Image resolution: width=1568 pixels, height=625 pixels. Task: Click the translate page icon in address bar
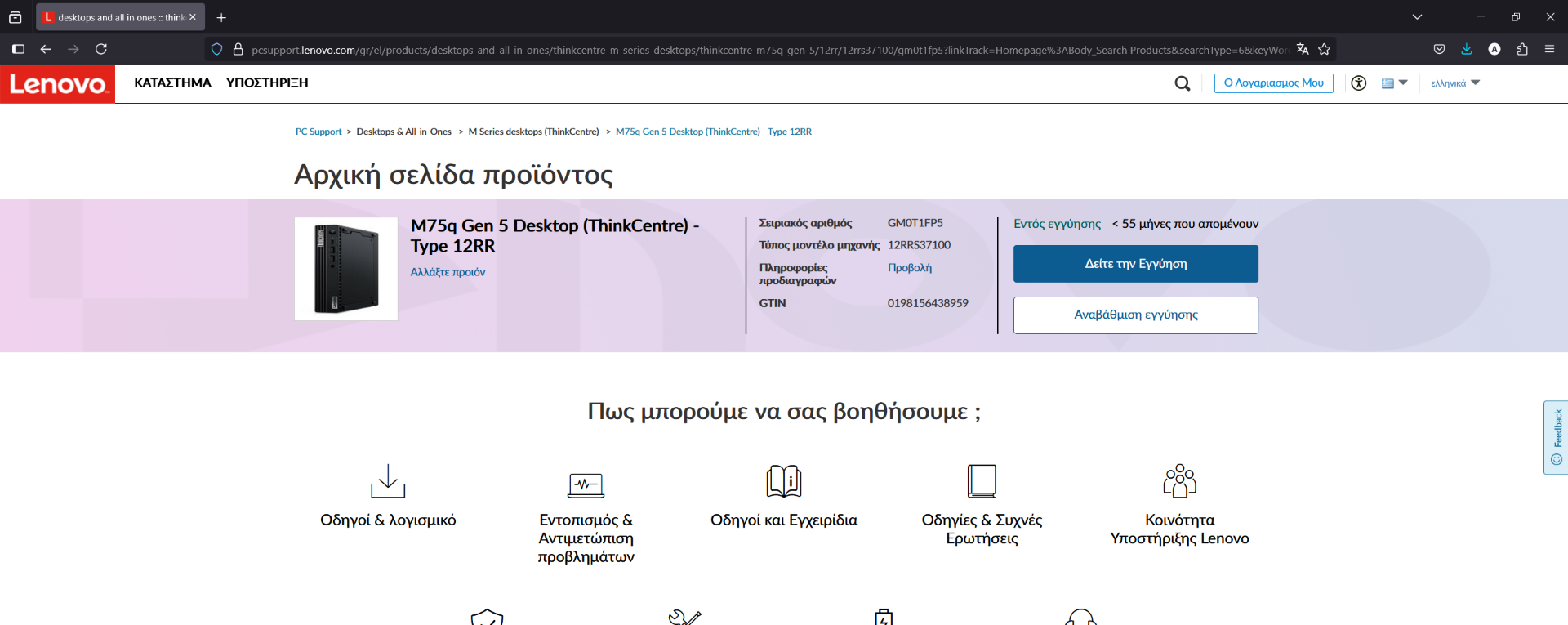(1303, 49)
